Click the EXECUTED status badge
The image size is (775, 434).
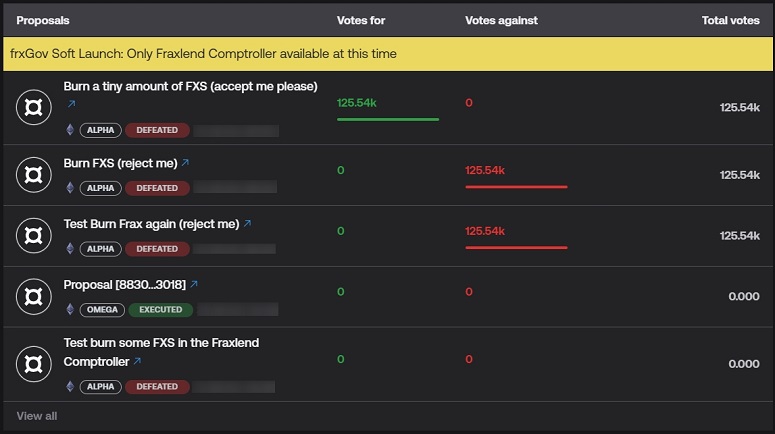[x=160, y=310]
